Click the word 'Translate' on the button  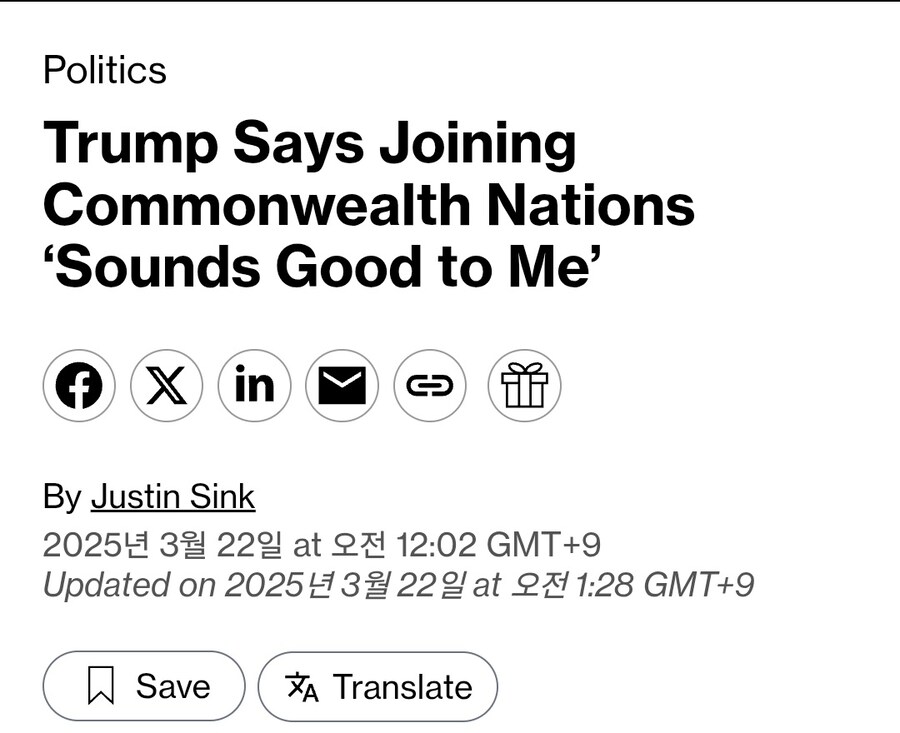[x=402, y=687]
